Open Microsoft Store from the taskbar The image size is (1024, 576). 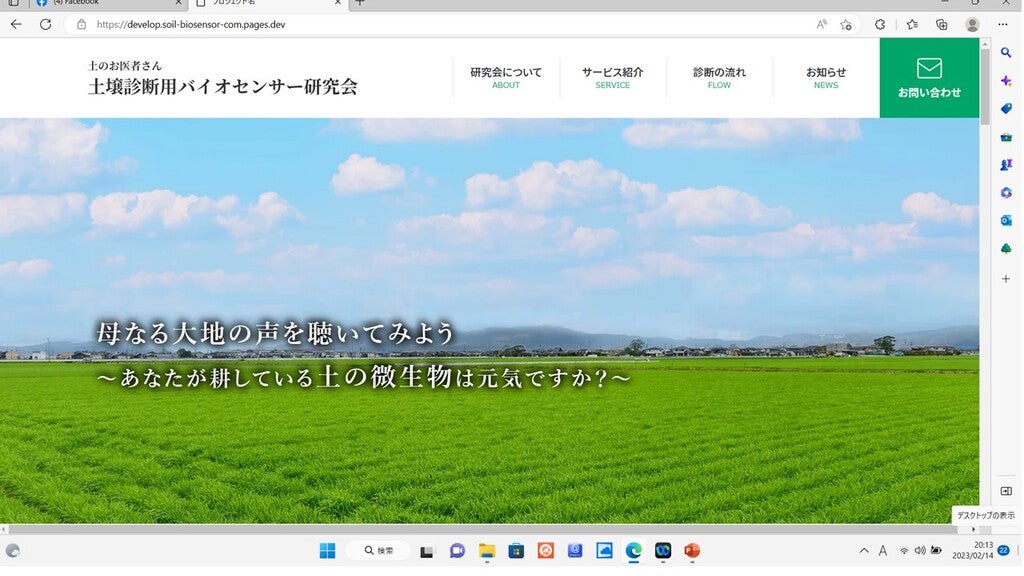pos(516,552)
